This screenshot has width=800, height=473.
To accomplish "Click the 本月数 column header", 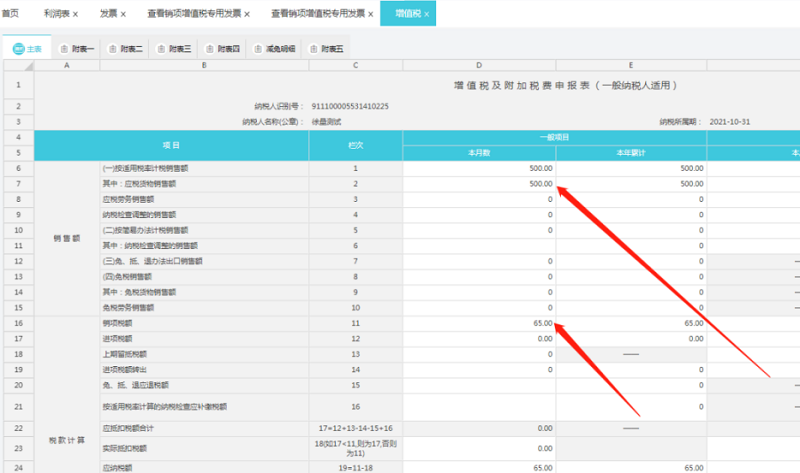I will 479,153.
